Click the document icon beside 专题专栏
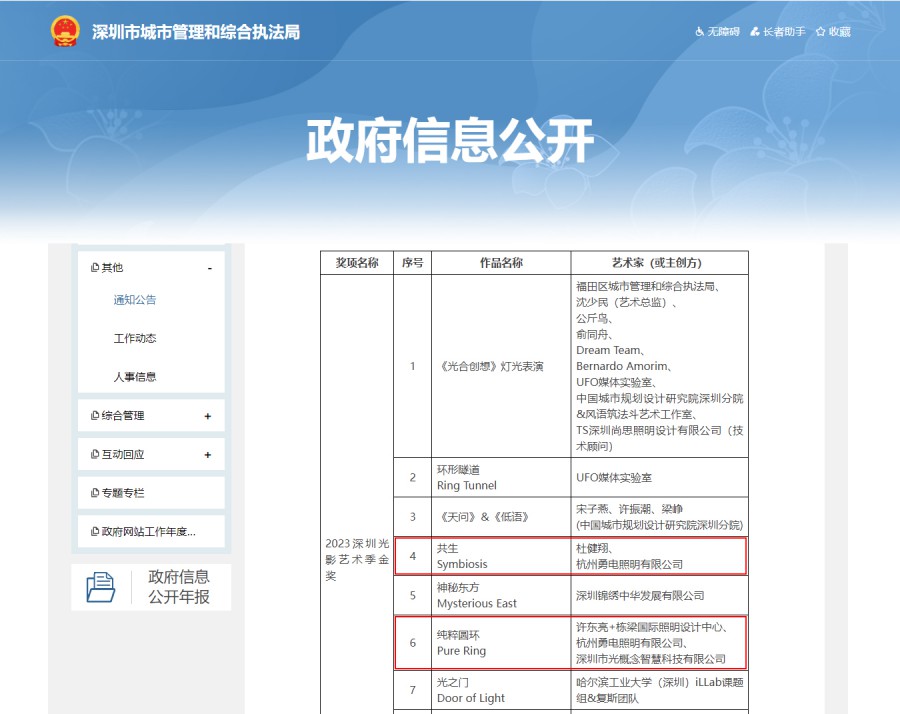Screen dimensions: 900x714 tap(95, 493)
